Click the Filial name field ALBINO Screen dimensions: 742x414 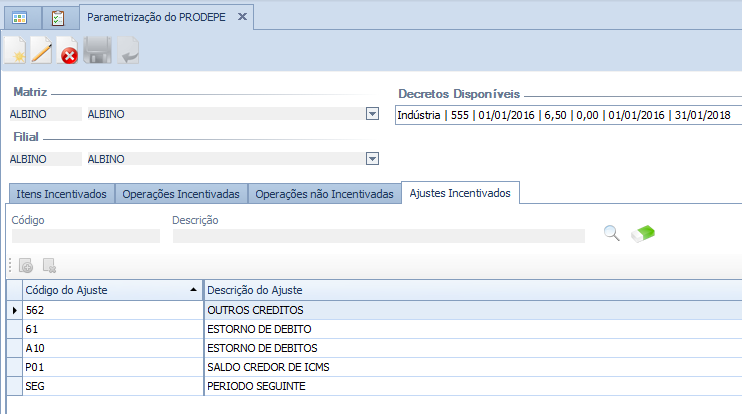click(226, 159)
